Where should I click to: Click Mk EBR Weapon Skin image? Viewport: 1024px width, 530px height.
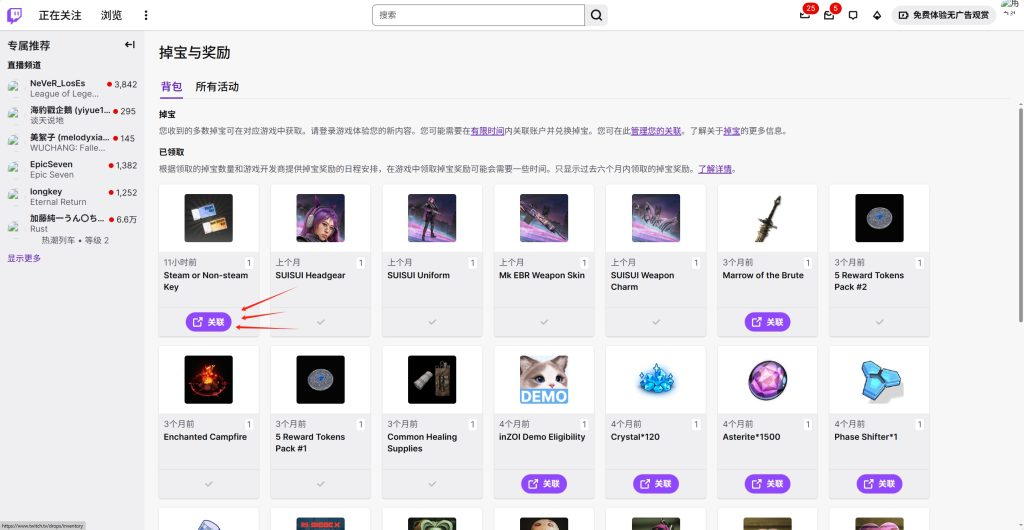click(544, 218)
